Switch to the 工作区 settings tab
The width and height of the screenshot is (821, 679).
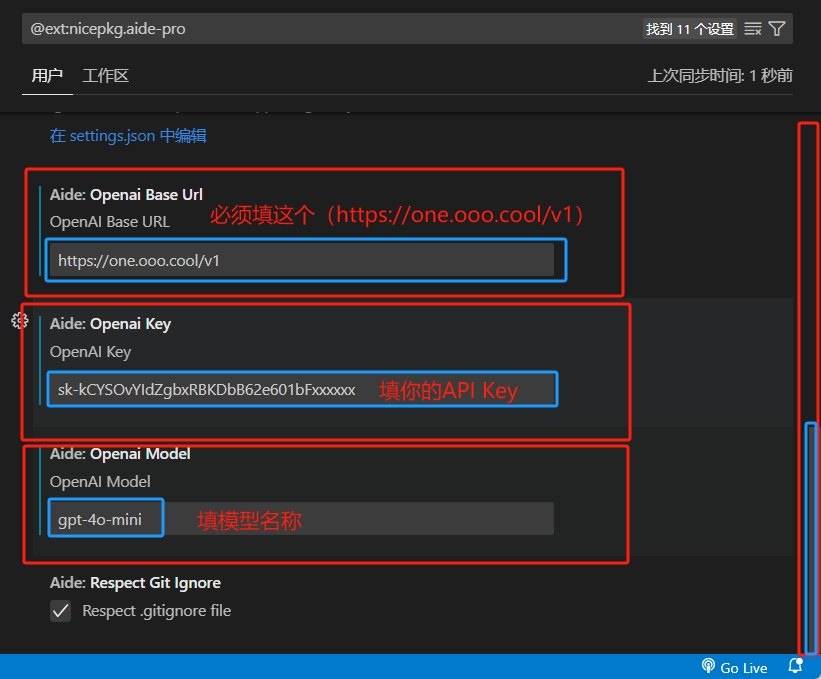click(x=105, y=76)
